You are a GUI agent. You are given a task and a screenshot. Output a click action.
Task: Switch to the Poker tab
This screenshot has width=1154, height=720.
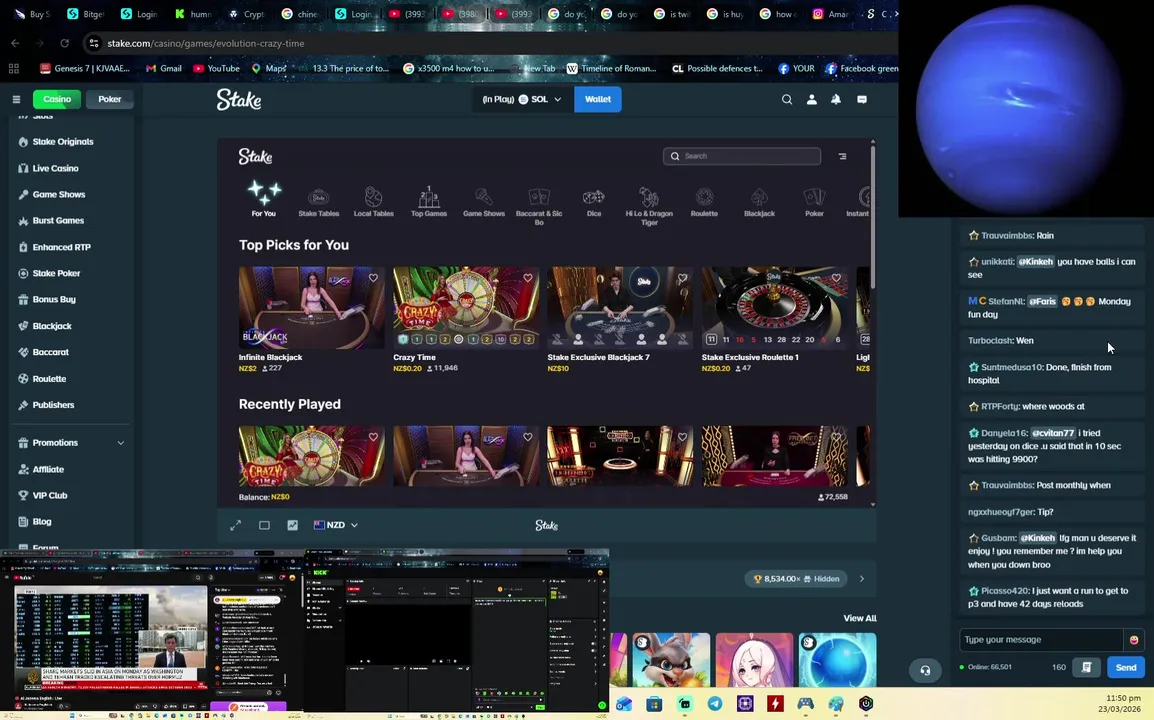pos(110,99)
